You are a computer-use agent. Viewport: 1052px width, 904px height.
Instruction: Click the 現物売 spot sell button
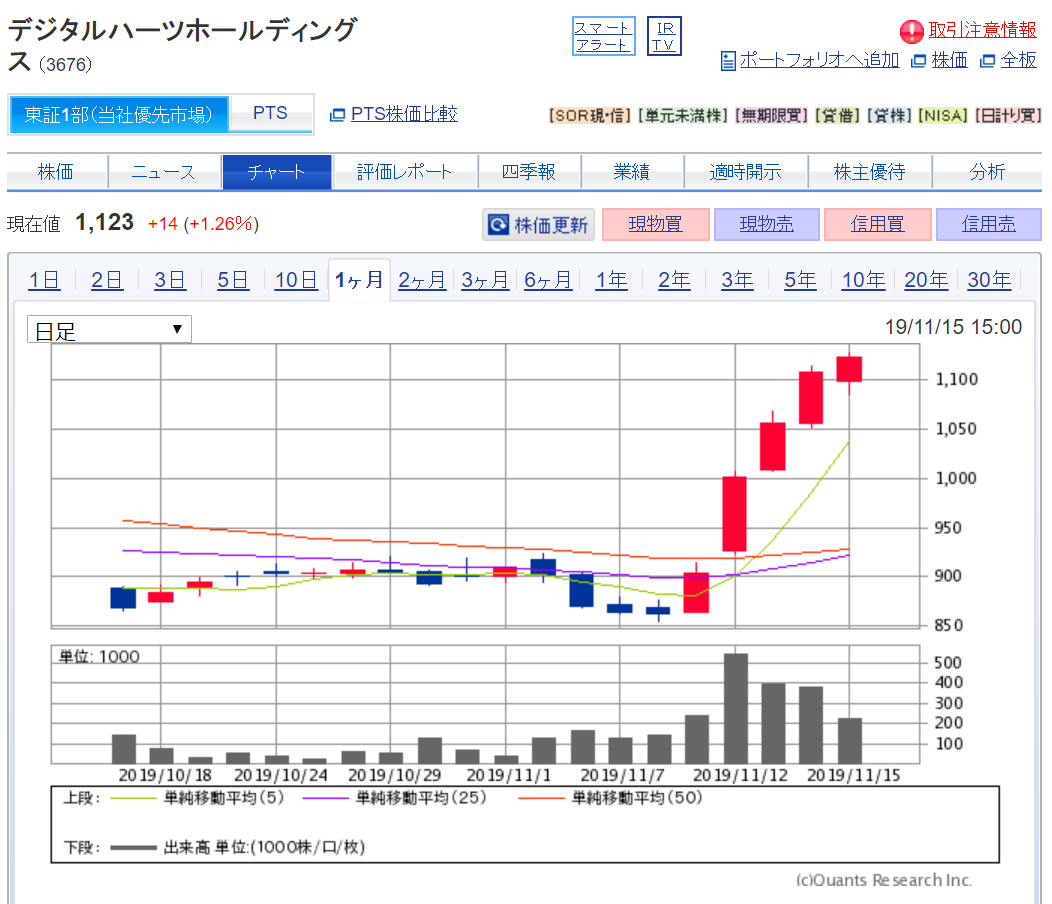[x=767, y=224]
